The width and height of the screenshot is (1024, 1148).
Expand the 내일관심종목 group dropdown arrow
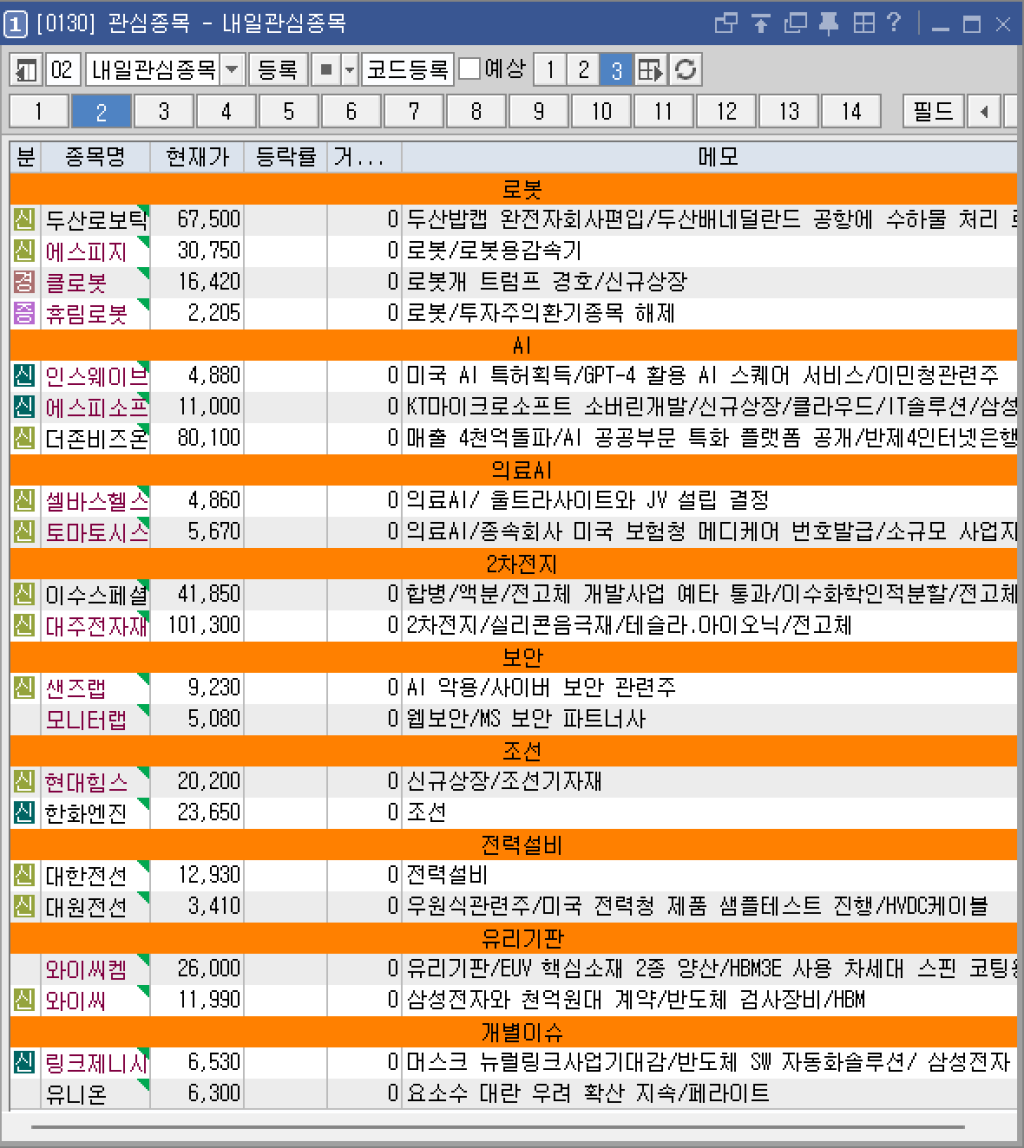tap(232, 70)
